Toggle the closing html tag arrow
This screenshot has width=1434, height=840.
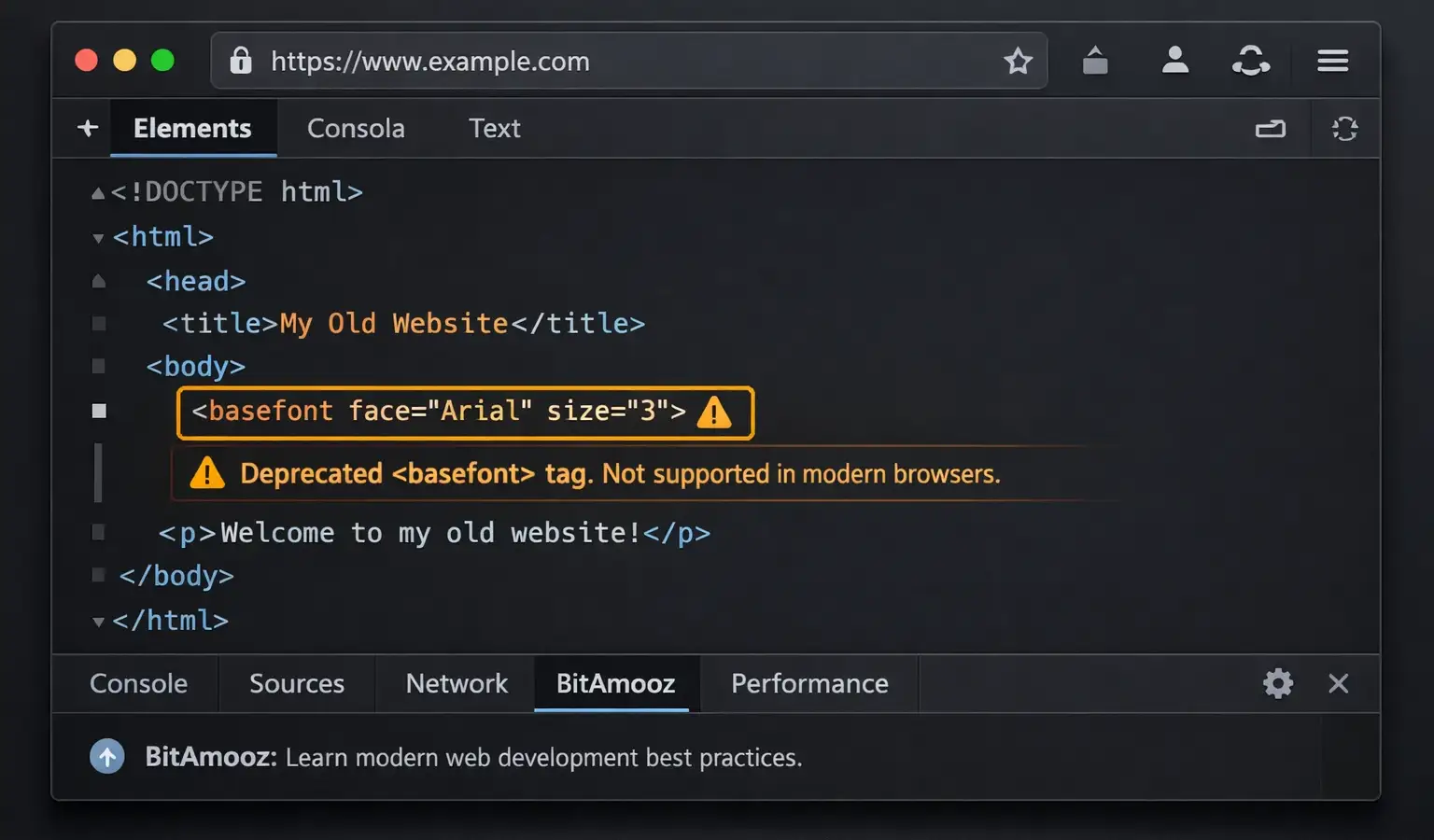pos(98,622)
